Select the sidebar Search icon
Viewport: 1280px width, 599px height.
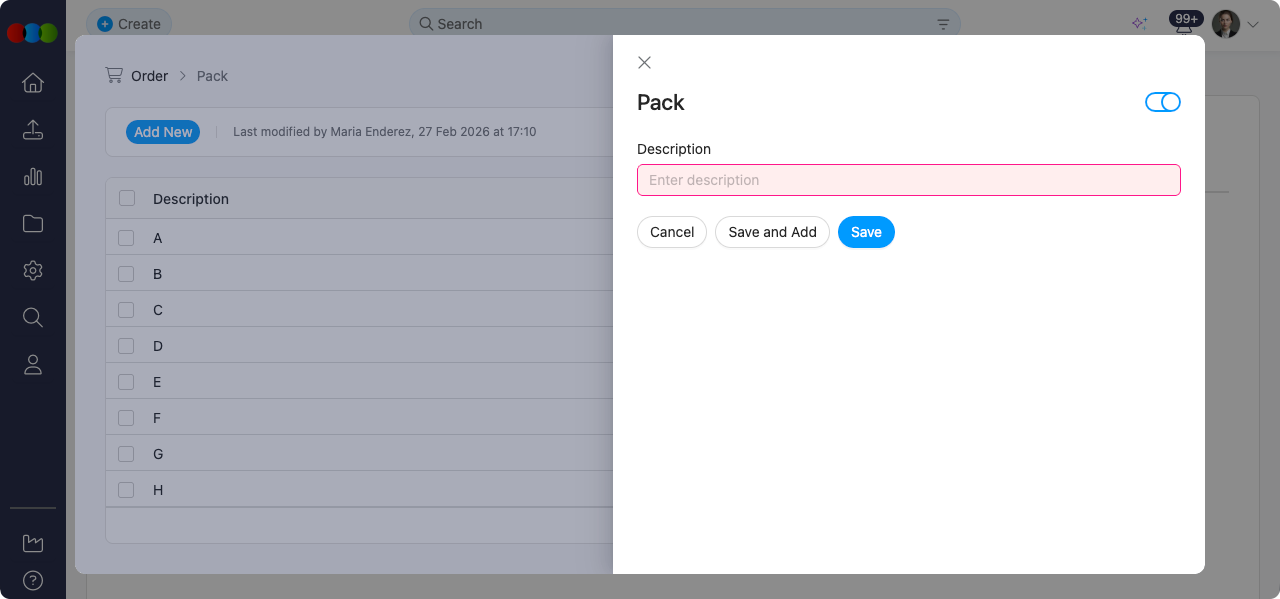(32, 317)
